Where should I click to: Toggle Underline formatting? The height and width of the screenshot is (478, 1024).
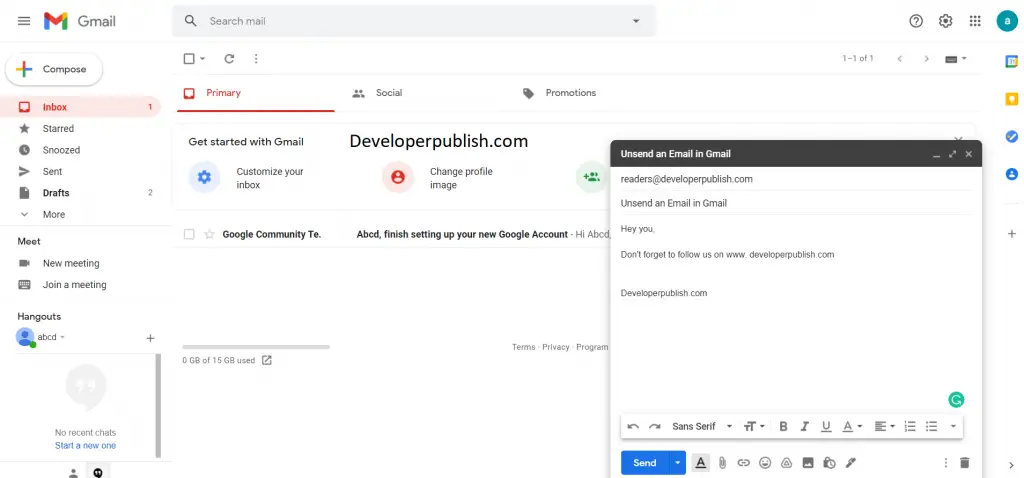[826, 426]
